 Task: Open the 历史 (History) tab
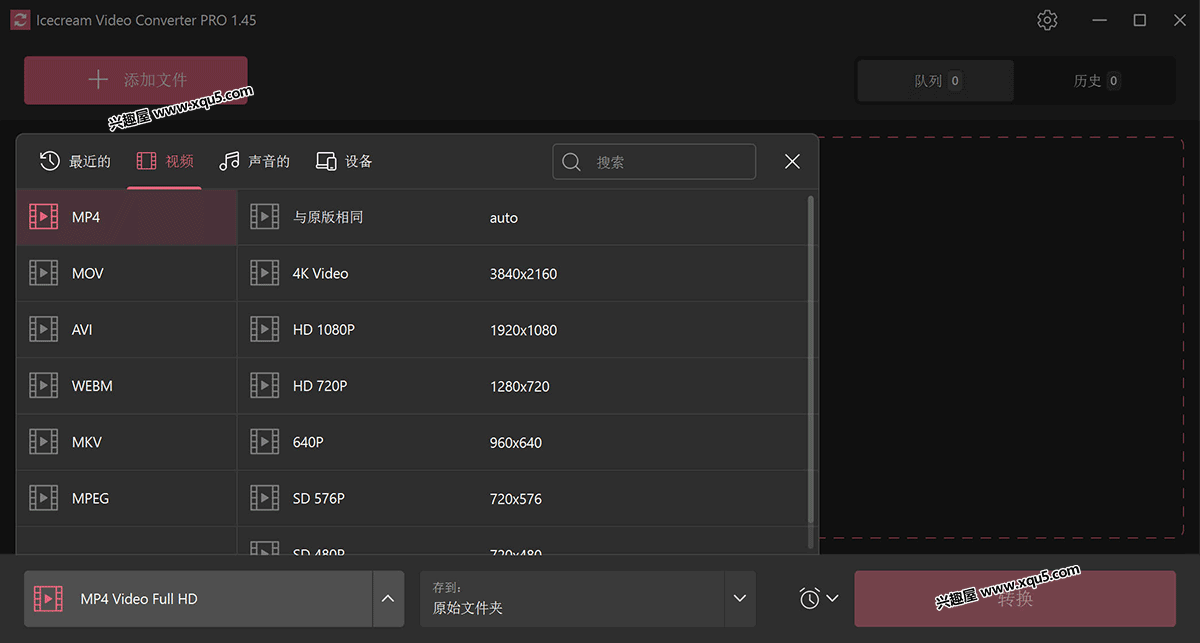coord(1096,81)
